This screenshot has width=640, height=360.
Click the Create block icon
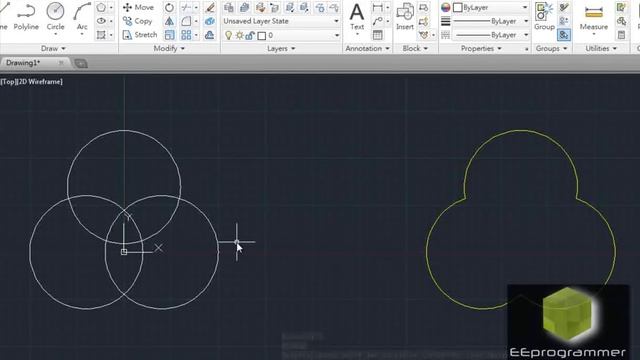click(x=424, y=7)
